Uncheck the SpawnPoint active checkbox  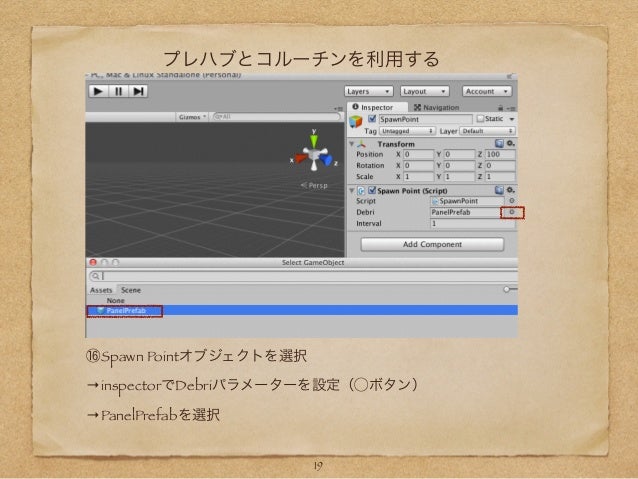[371, 119]
